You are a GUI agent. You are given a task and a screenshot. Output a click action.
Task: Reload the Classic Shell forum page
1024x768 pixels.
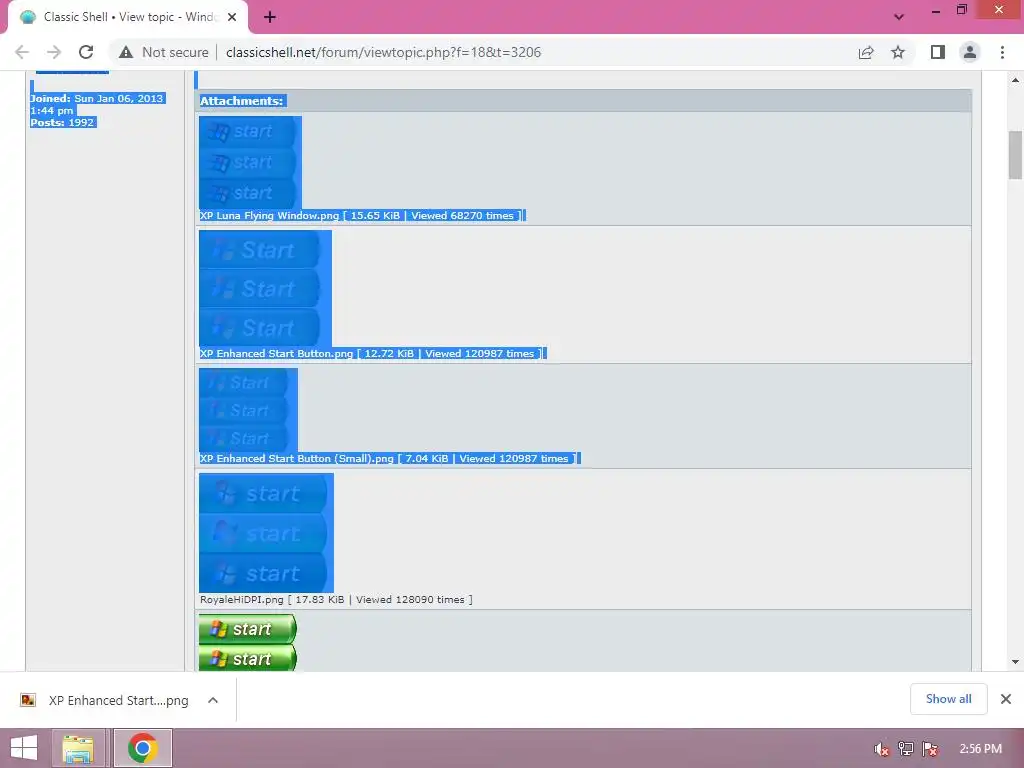tap(86, 52)
